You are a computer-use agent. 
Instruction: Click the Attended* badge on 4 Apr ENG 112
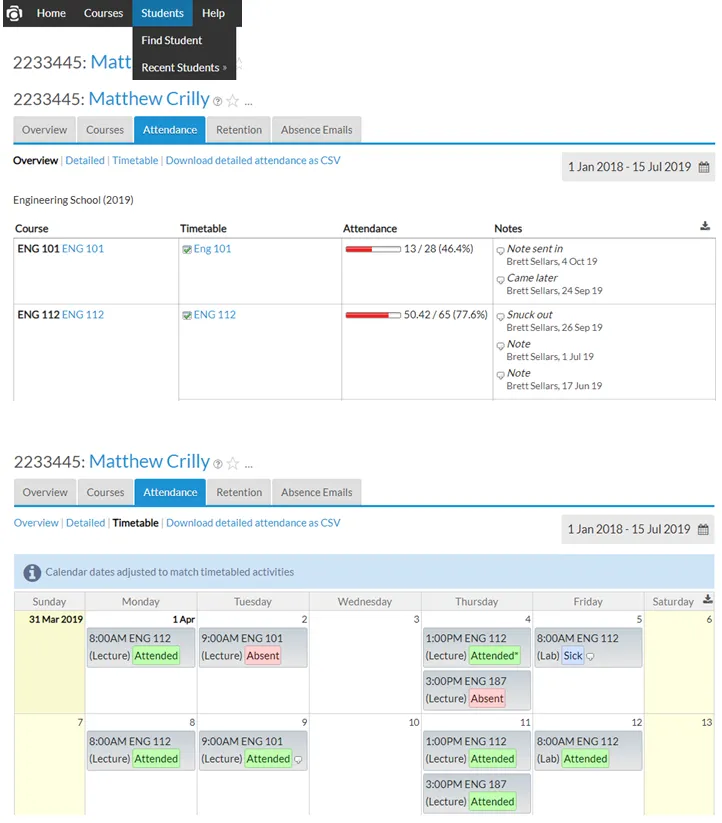click(x=494, y=656)
